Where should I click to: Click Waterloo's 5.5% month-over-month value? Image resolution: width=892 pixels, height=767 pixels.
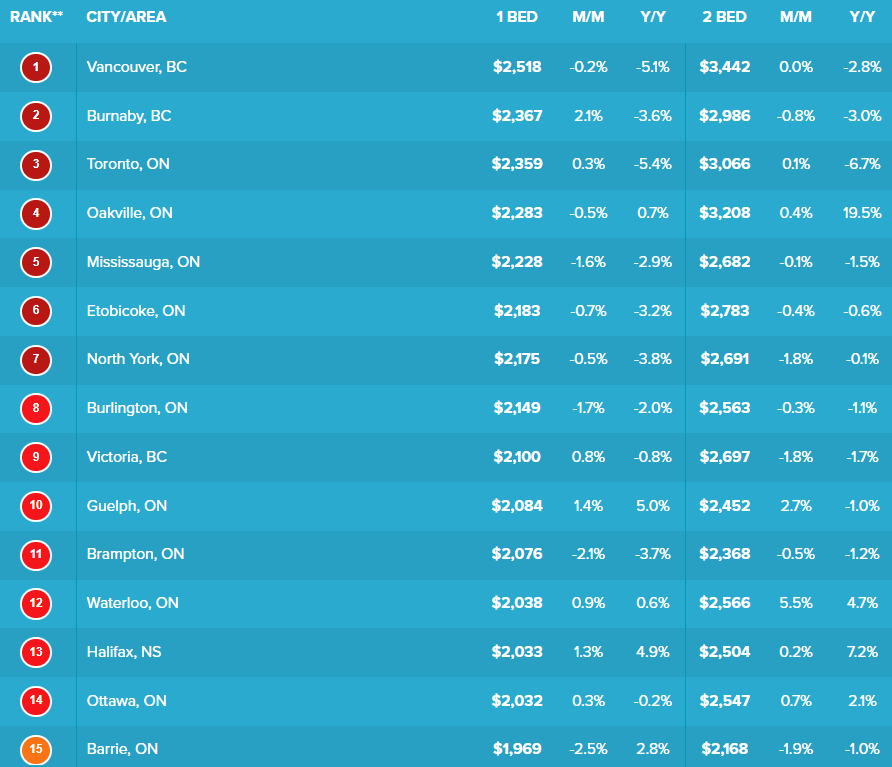click(x=797, y=603)
